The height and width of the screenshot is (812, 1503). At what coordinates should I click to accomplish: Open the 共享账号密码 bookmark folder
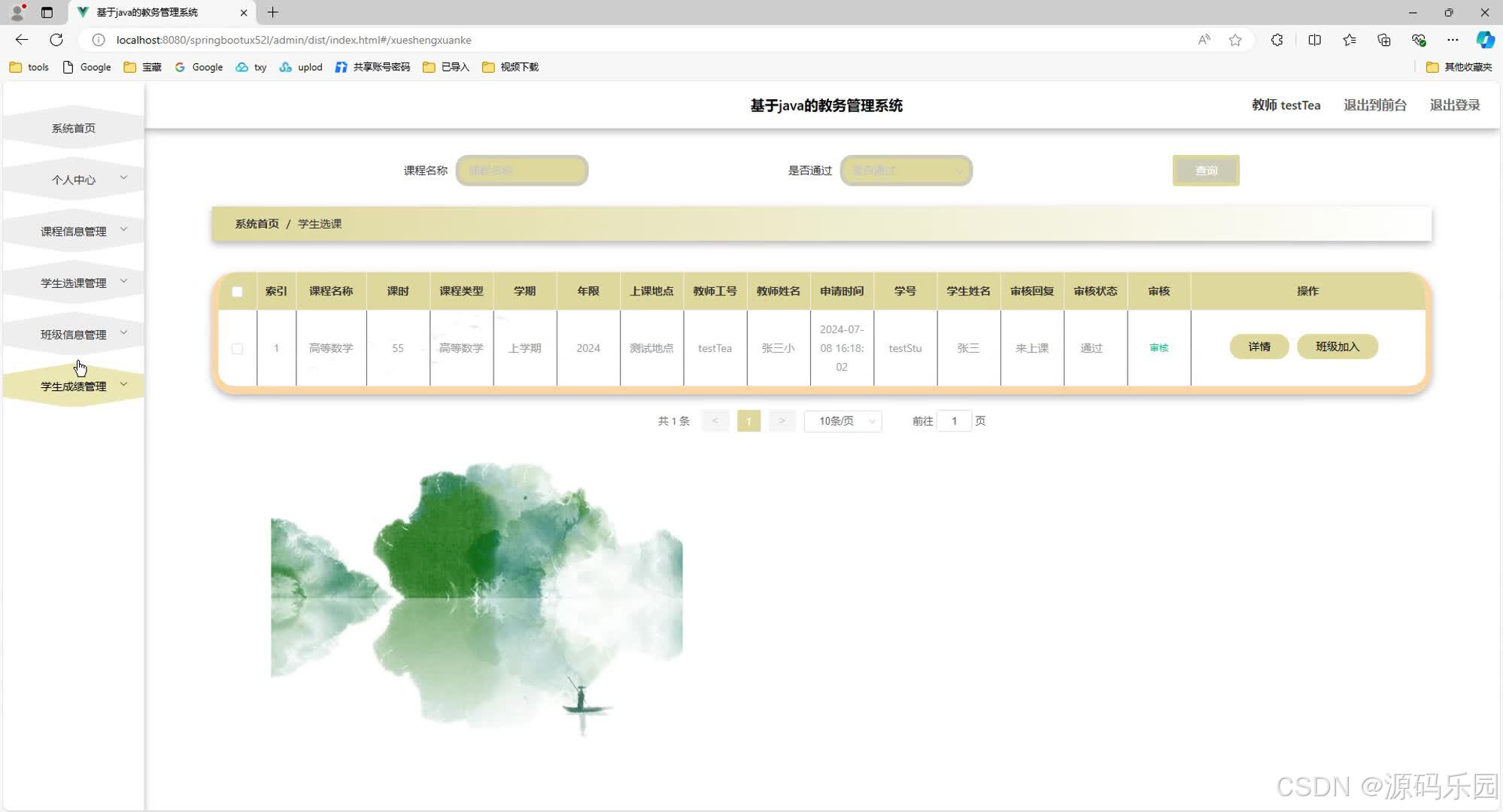pyautogui.click(x=372, y=67)
